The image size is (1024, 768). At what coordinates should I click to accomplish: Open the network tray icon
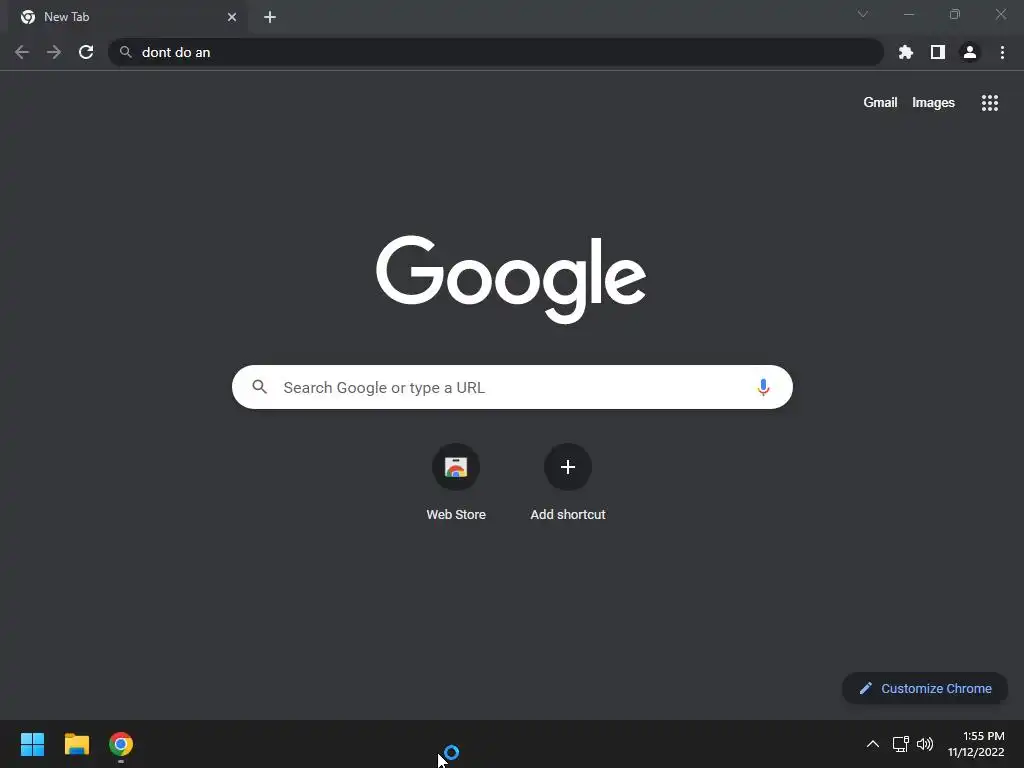tap(901, 744)
